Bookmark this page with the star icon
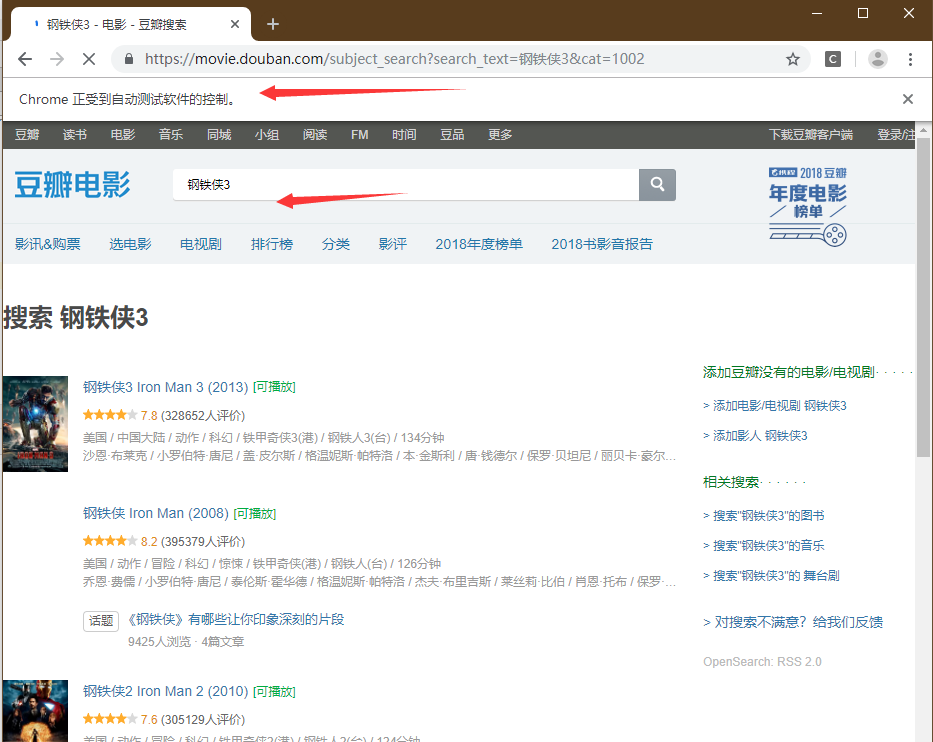Viewport: 933px width, 742px height. coord(793,59)
